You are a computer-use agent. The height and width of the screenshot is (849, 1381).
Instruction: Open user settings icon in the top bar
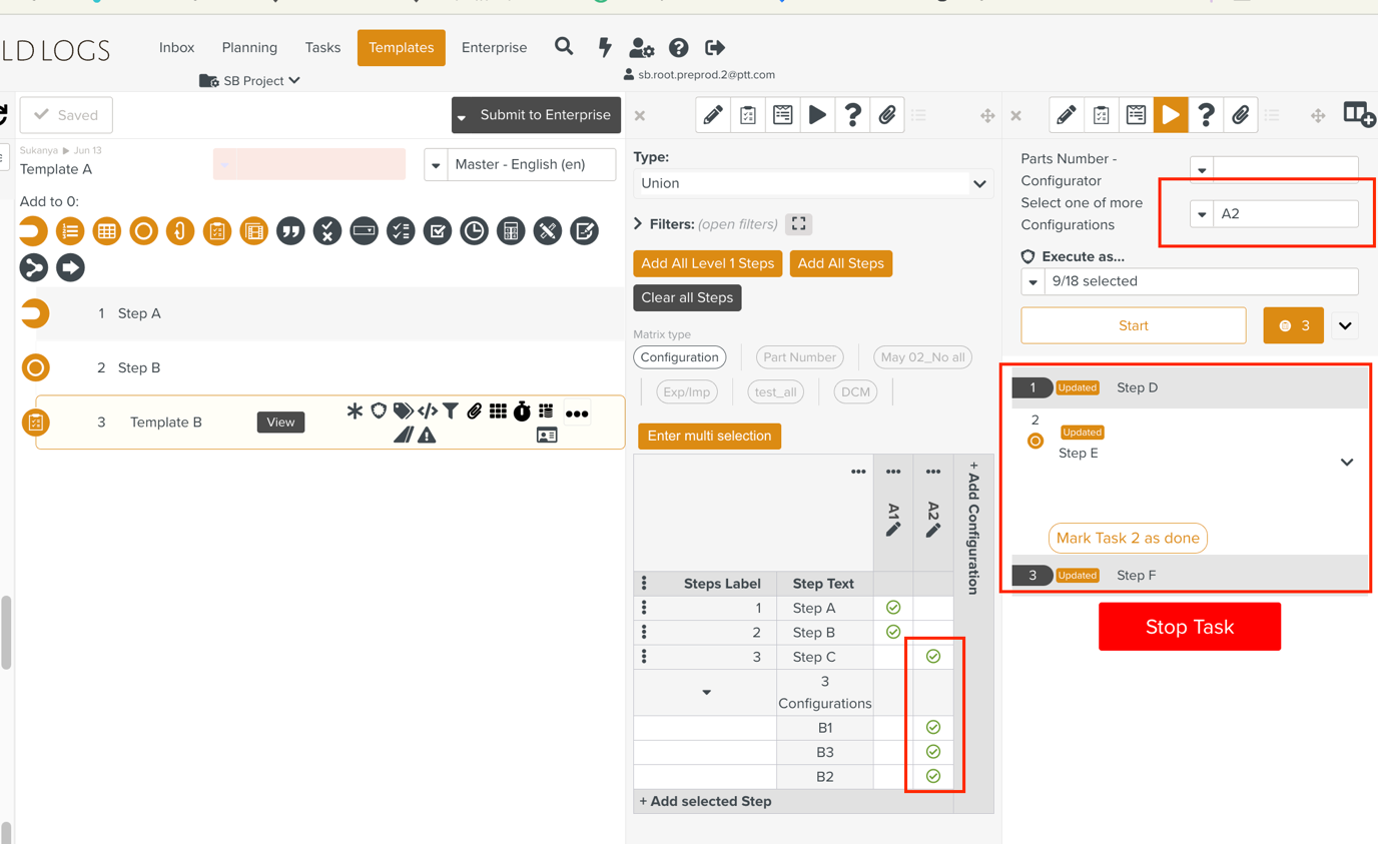641,48
